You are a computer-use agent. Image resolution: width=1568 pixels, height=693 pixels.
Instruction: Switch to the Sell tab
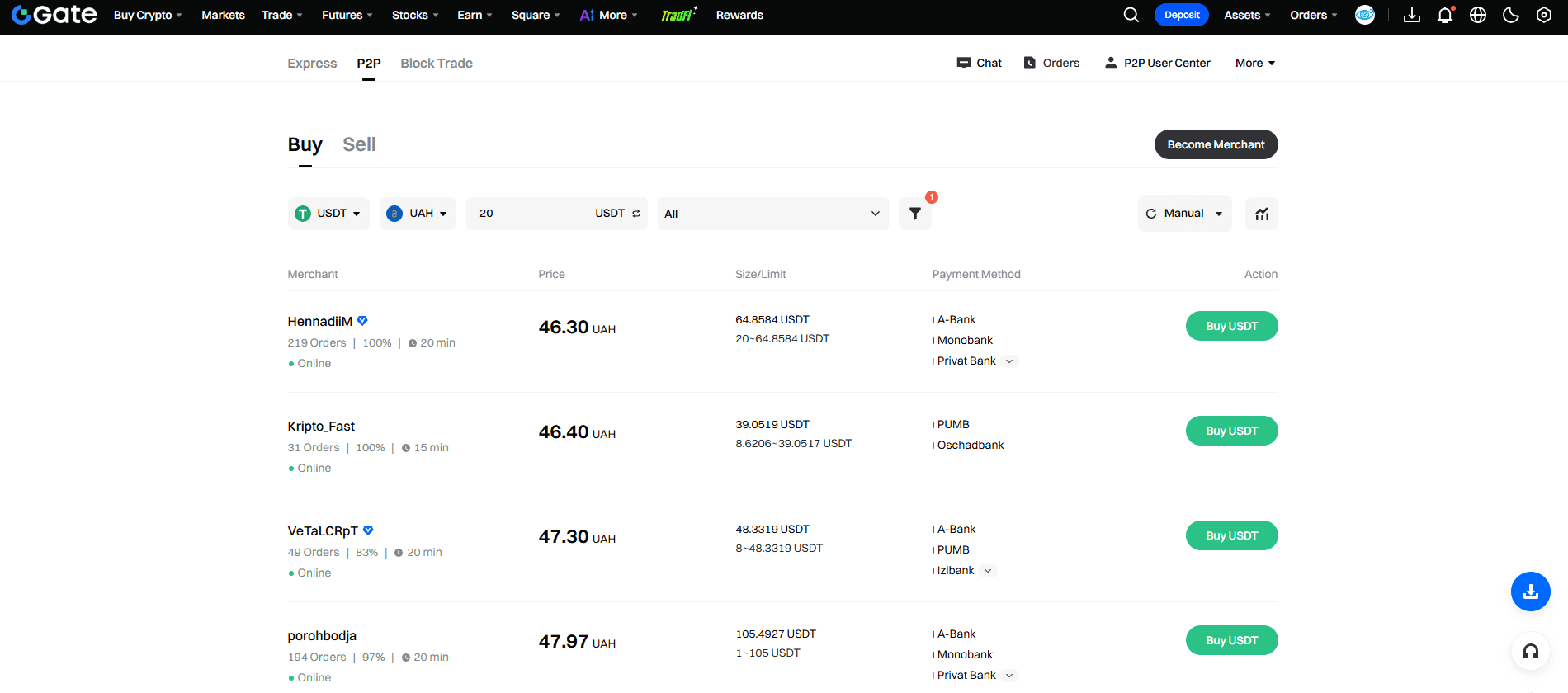tap(359, 144)
